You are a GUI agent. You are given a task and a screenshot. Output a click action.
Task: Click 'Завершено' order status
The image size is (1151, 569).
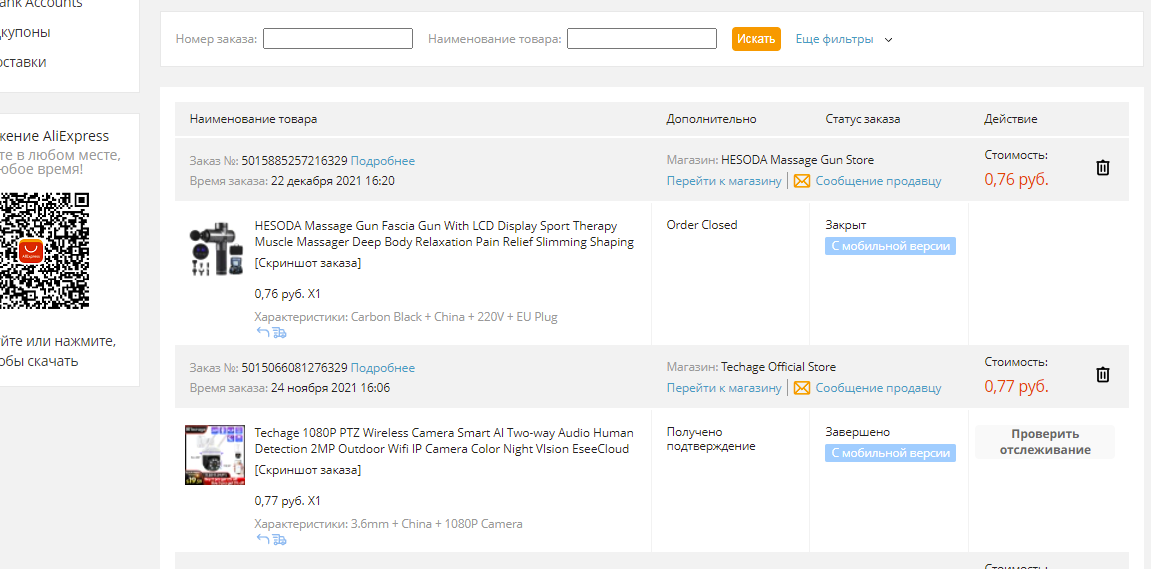click(x=857, y=432)
